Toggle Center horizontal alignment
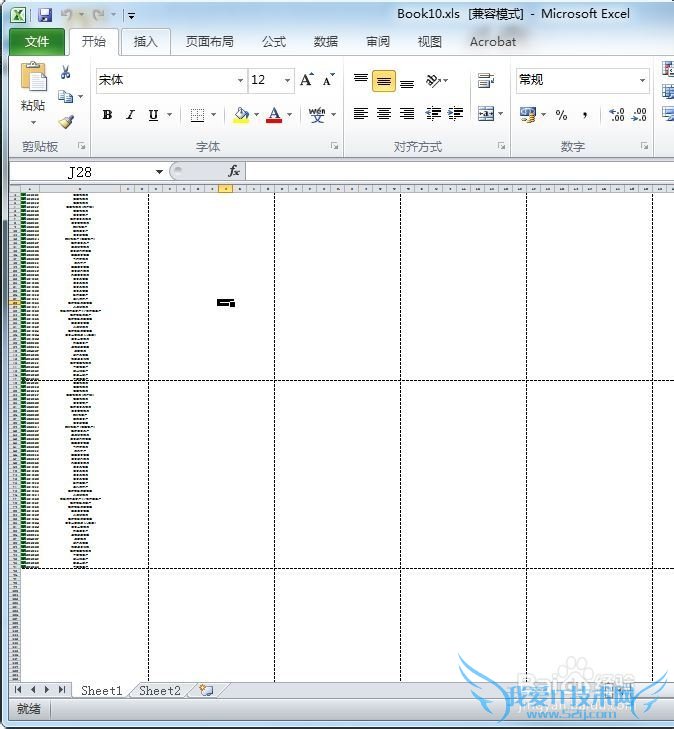The height and width of the screenshot is (729, 674). pos(384,113)
